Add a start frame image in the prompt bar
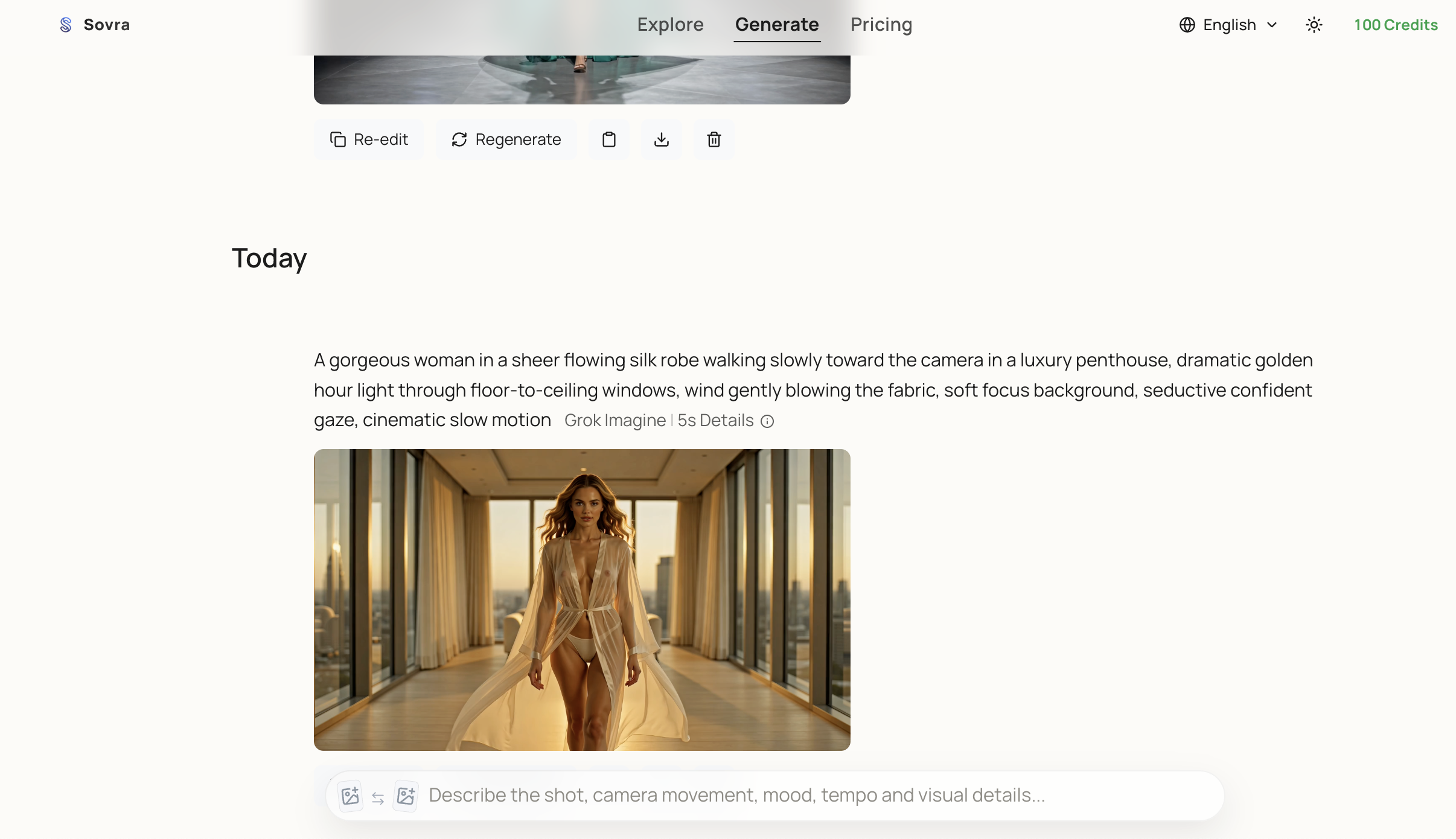 (x=349, y=795)
